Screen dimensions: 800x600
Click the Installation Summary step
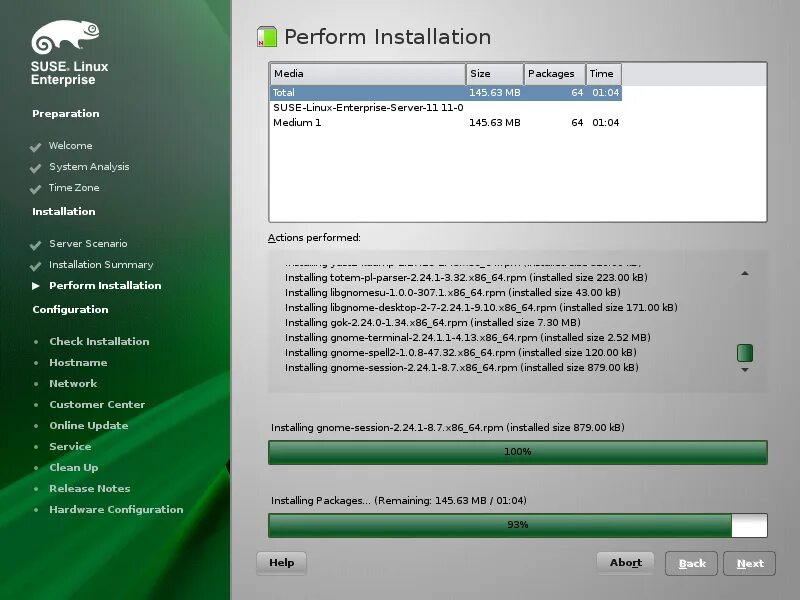point(101,264)
